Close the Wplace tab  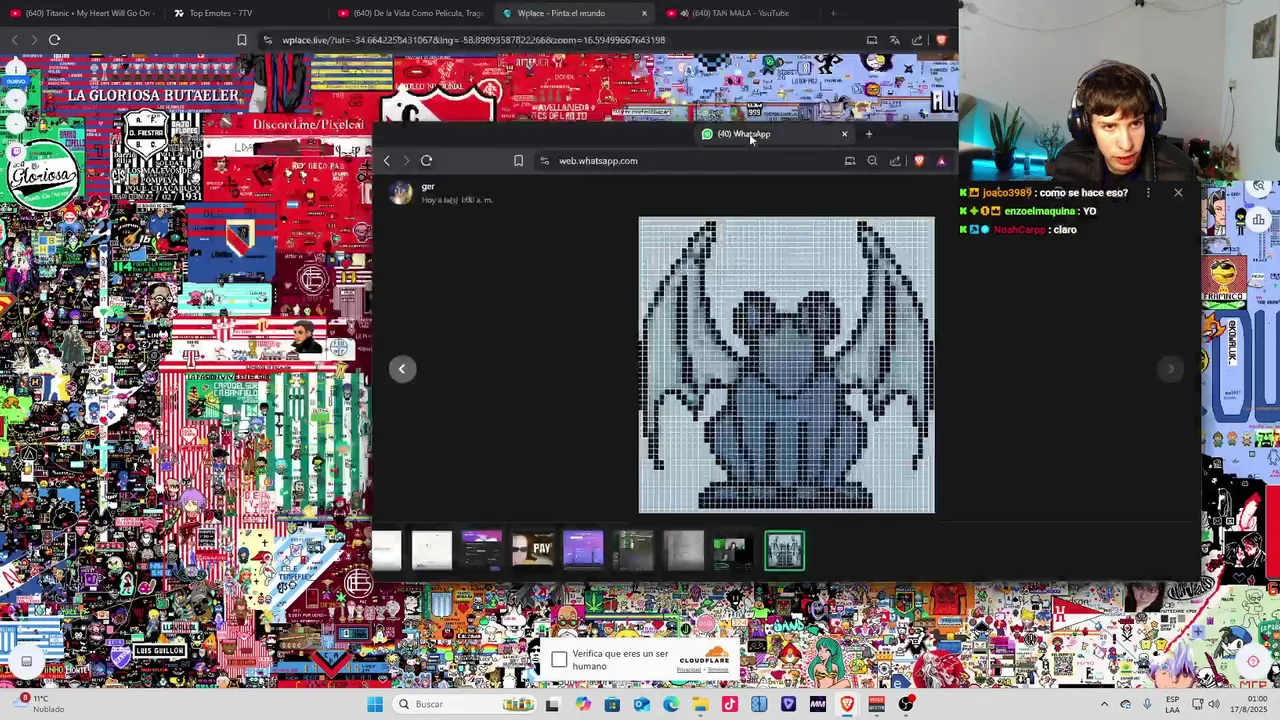tap(644, 13)
